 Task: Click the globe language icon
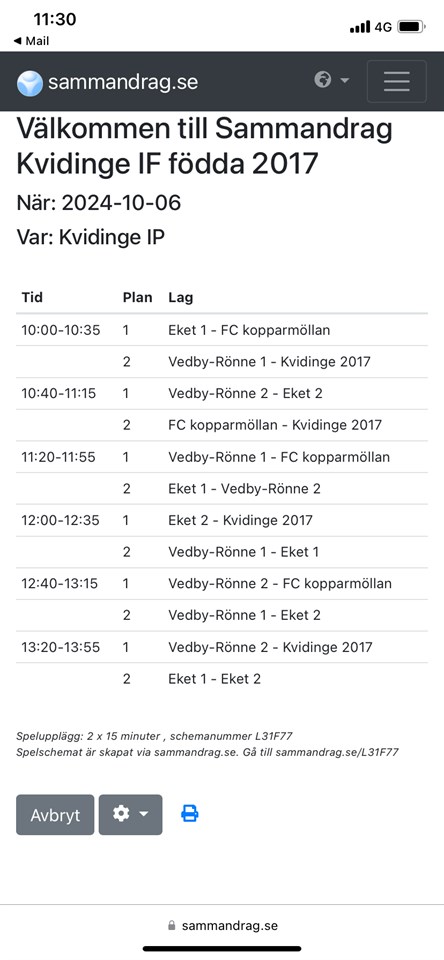click(x=323, y=80)
